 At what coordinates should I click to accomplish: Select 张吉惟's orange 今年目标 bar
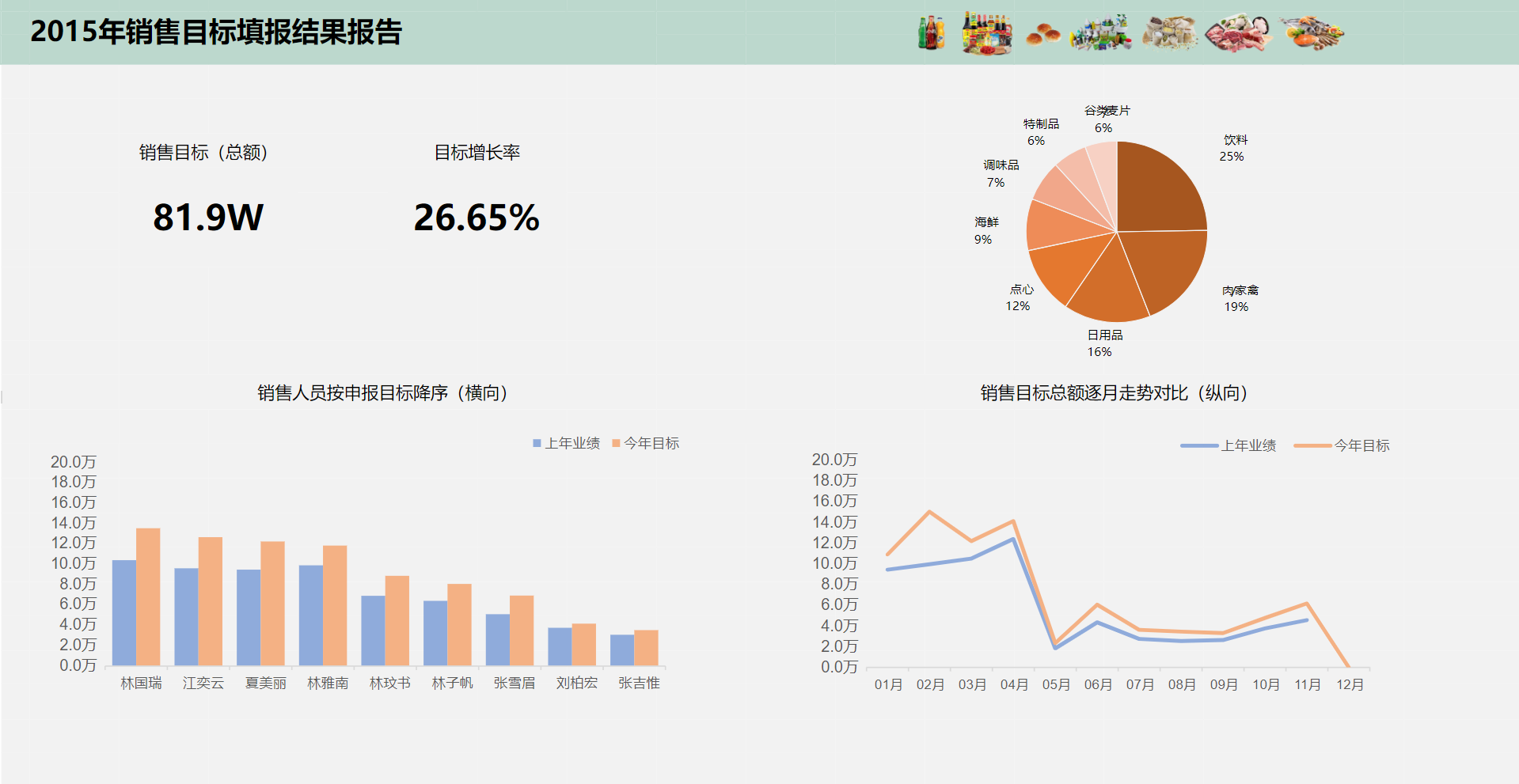click(646, 648)
